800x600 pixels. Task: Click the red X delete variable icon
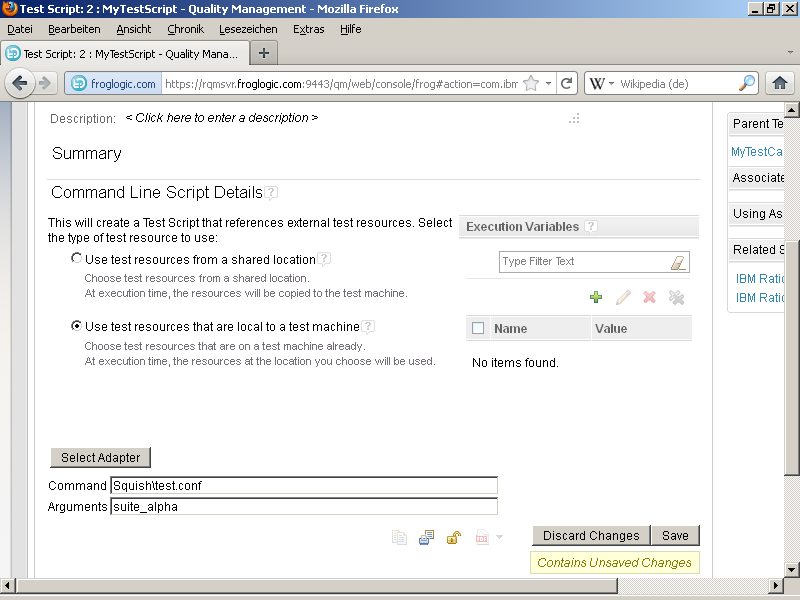click(649, 297)
